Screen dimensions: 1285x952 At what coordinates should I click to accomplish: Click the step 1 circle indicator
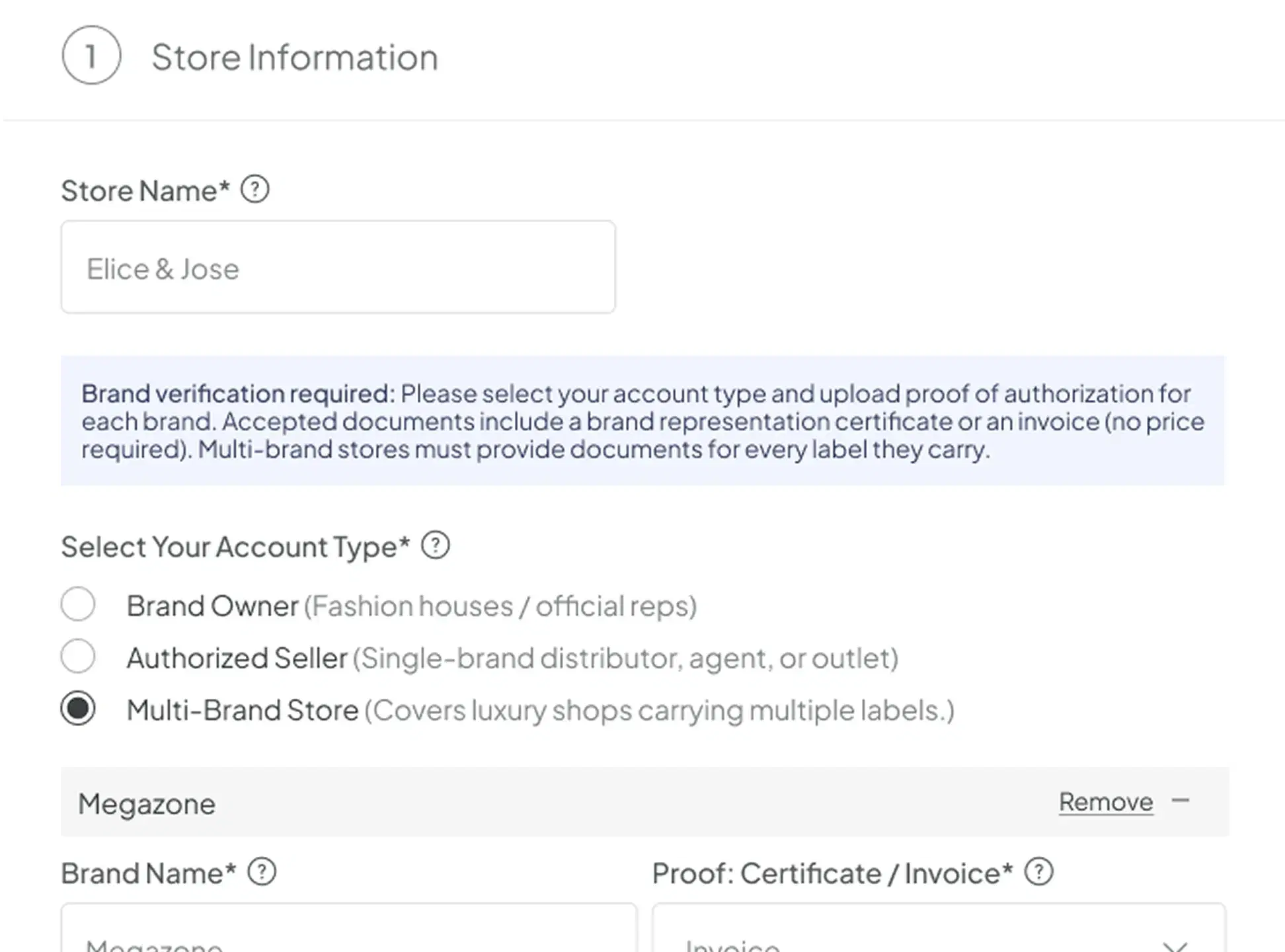tap(93, 56)
